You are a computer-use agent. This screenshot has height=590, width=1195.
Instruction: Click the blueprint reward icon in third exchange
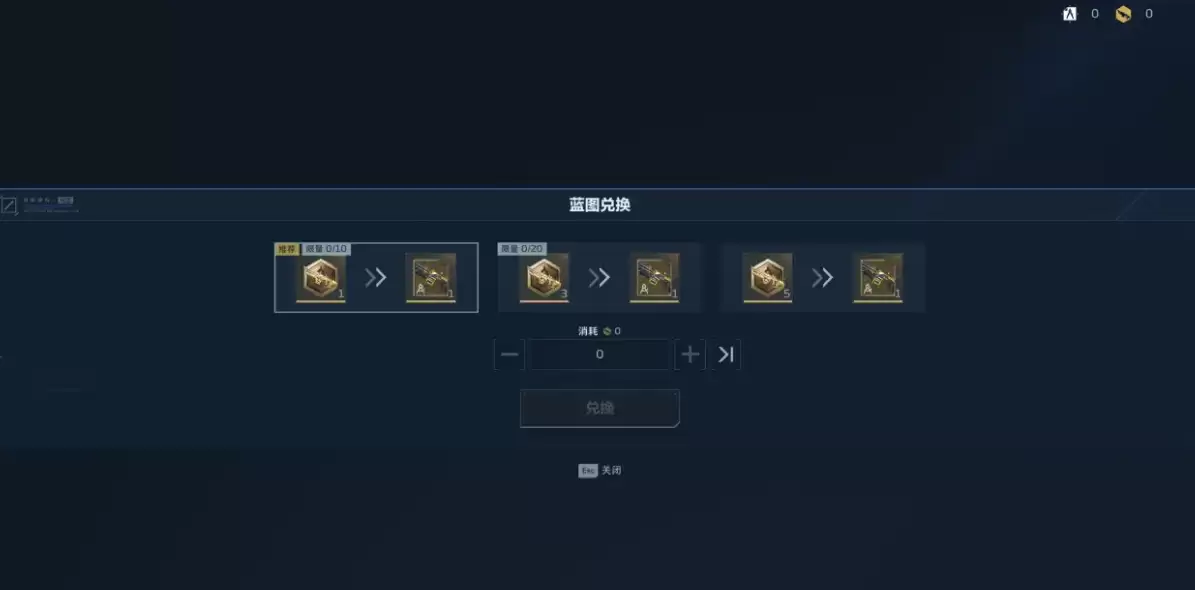point(878,277)
